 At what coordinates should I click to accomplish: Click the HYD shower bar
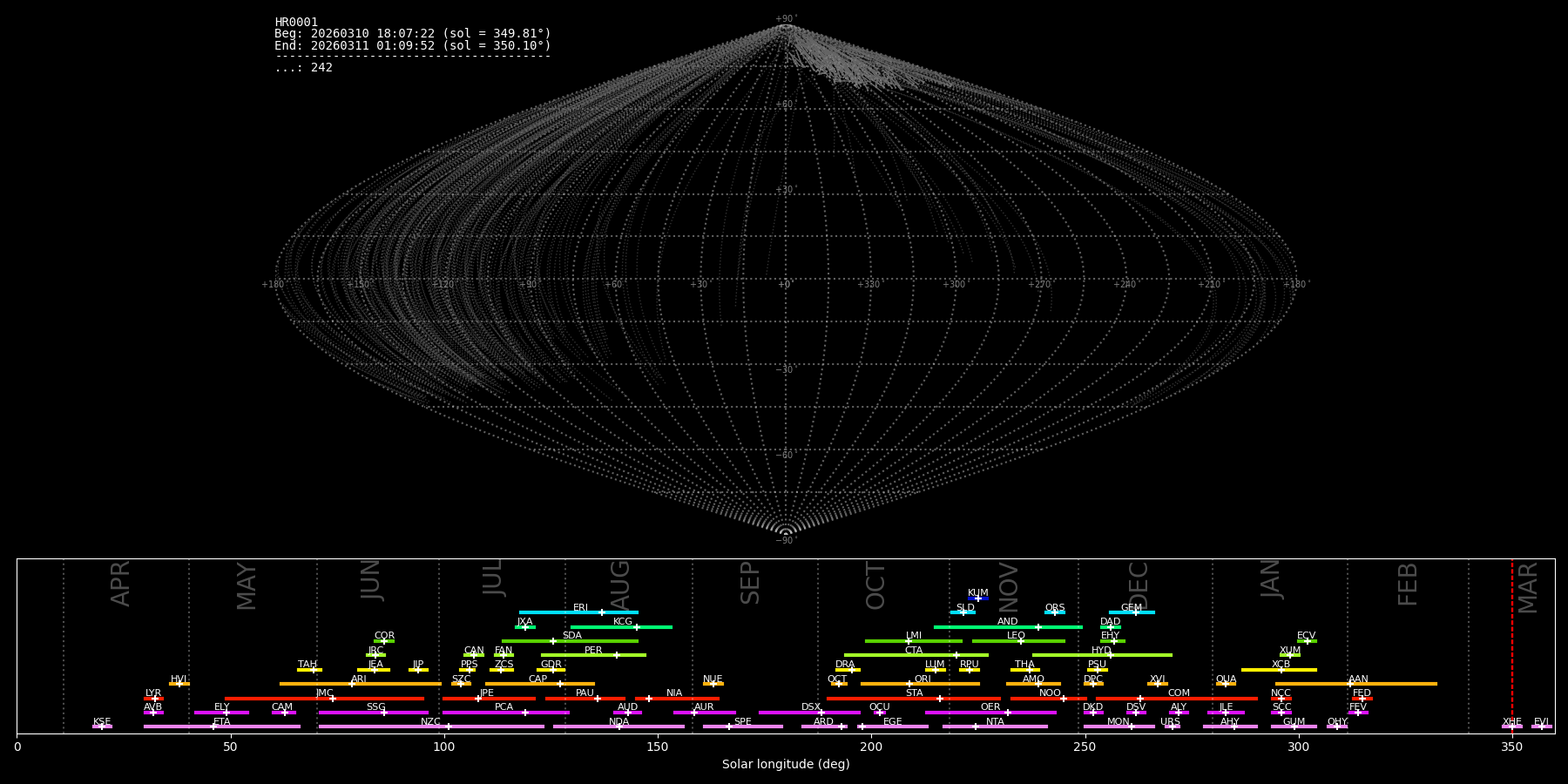click(1102, 655)
